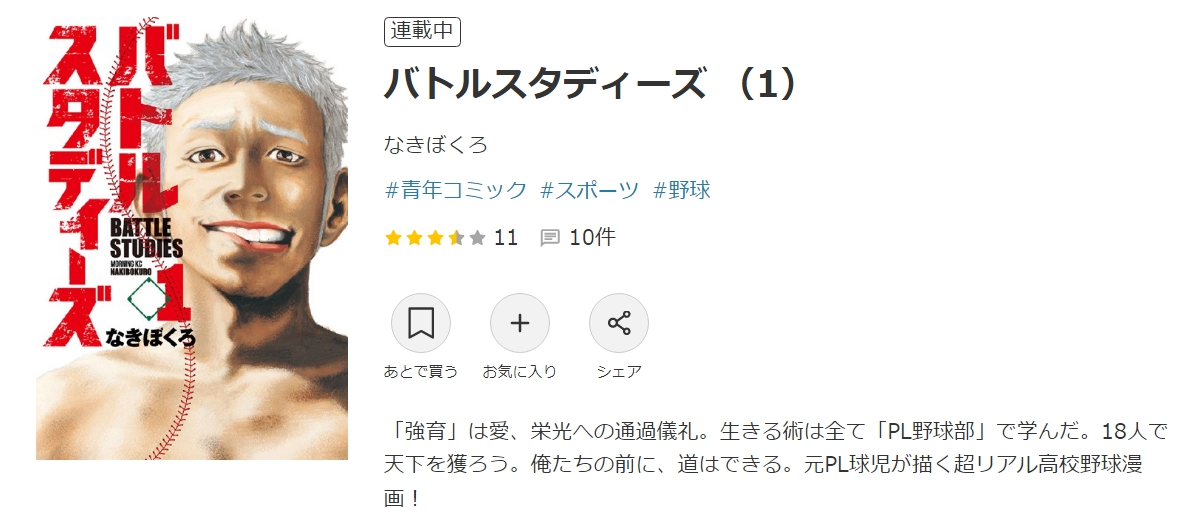1184x532 pixels.
Task: Click the bookmark icon to buy later
Action: (x=421, y=323)
